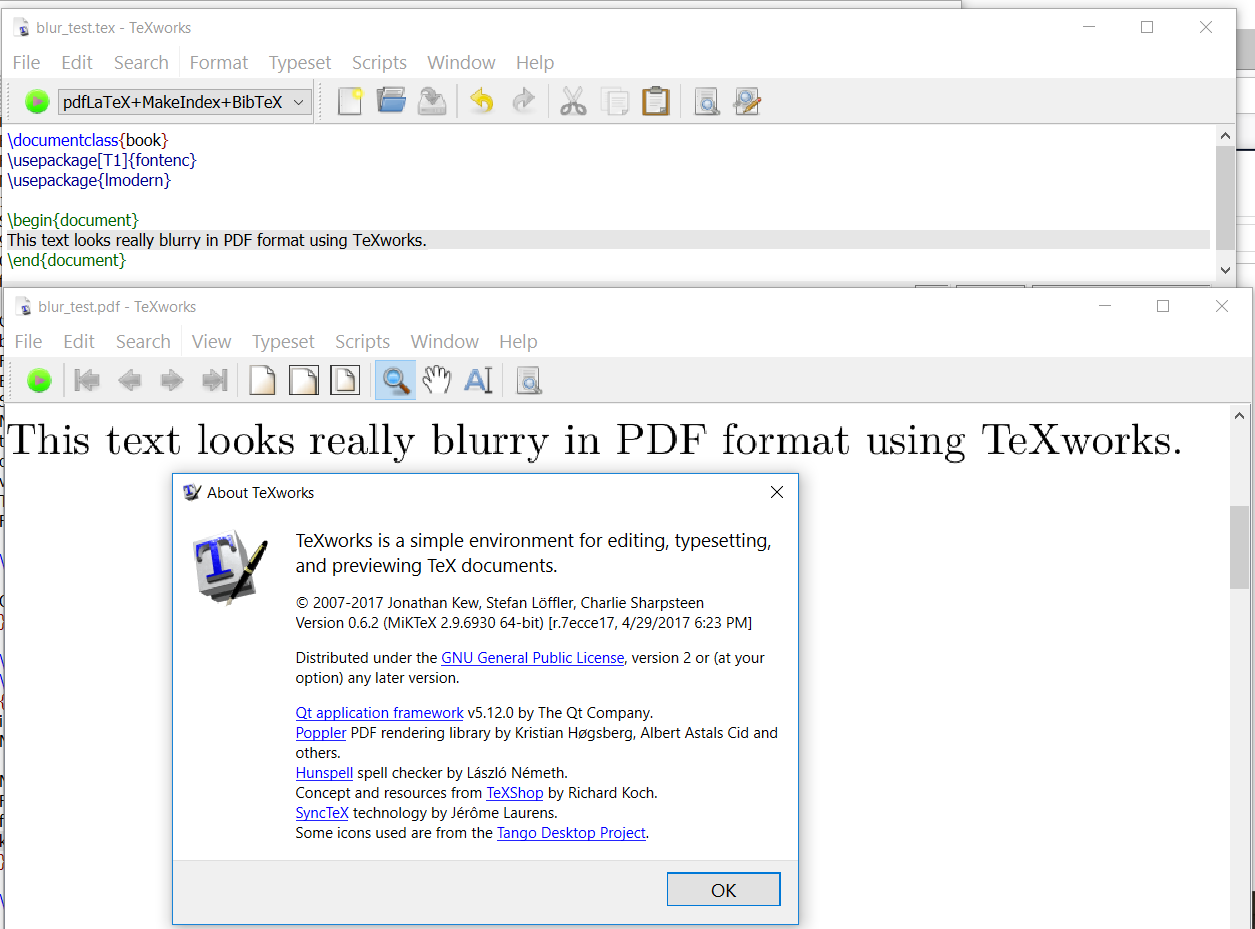Image resolution: width=1255 pixels, height=929 pixels.
Task: Open the File menu in blur_test.pdf window
Action: point(29,341)
